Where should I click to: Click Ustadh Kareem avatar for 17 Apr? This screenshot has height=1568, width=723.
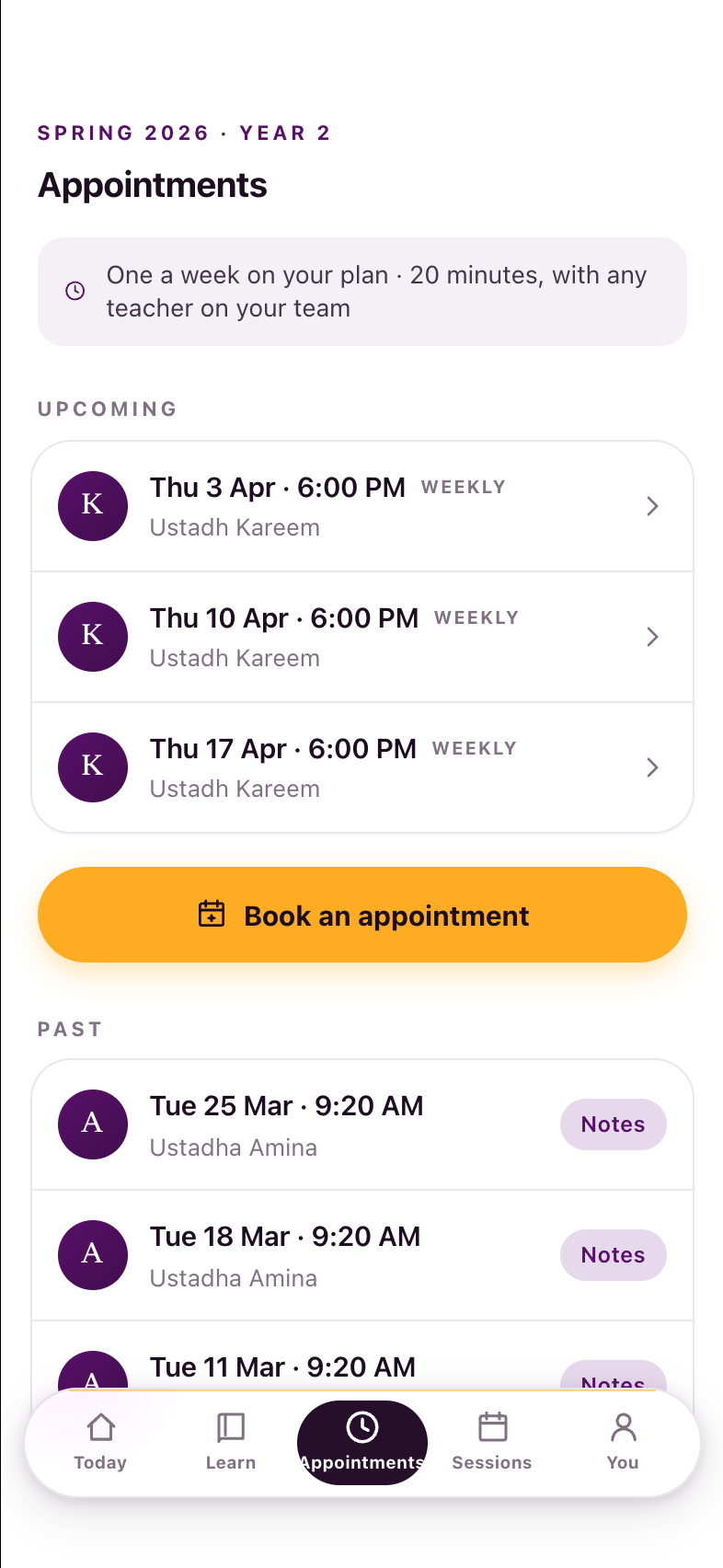point(93,767)
